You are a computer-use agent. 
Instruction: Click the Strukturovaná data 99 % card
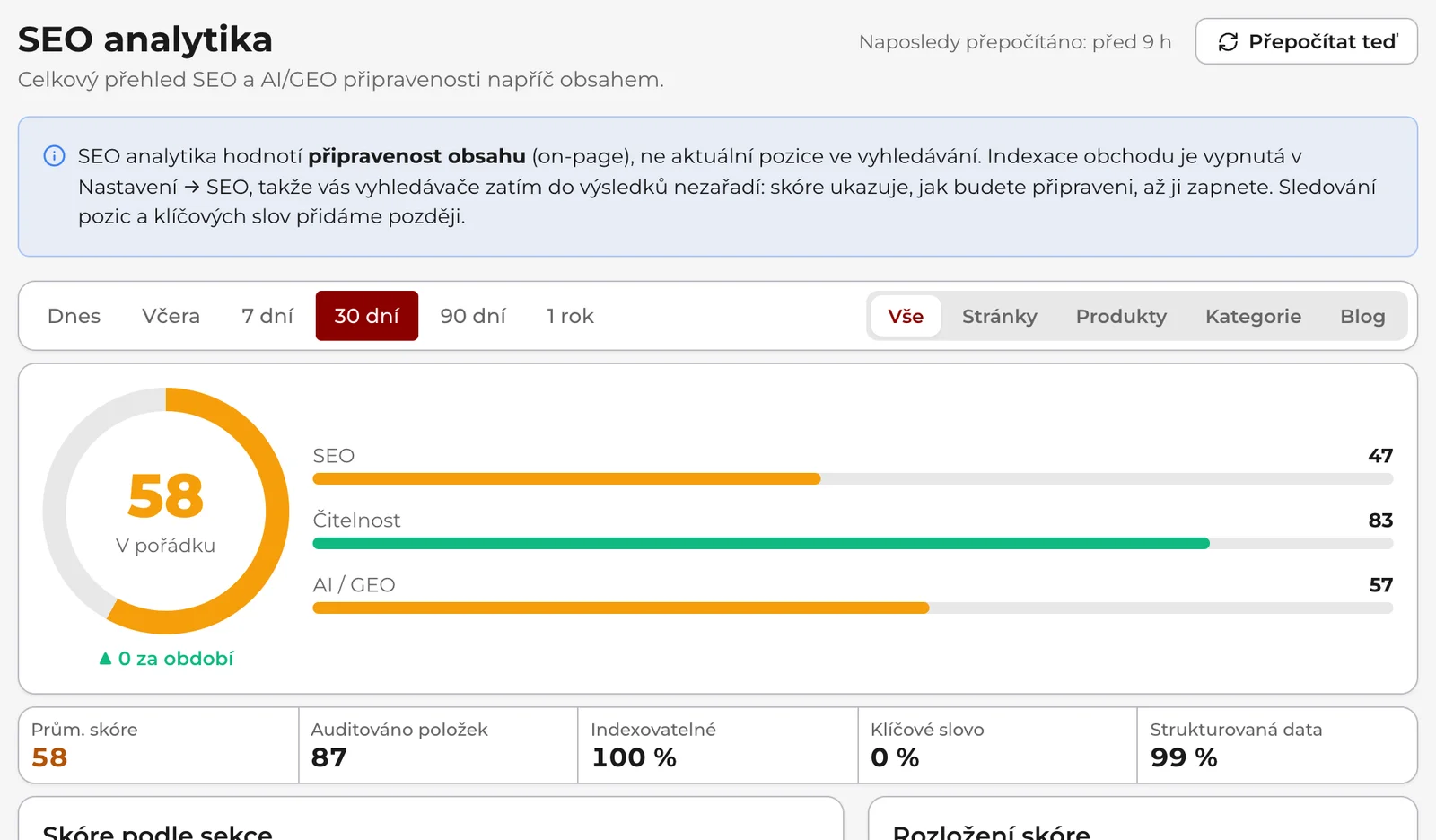pyautogui.click(x=1277, y=745)
